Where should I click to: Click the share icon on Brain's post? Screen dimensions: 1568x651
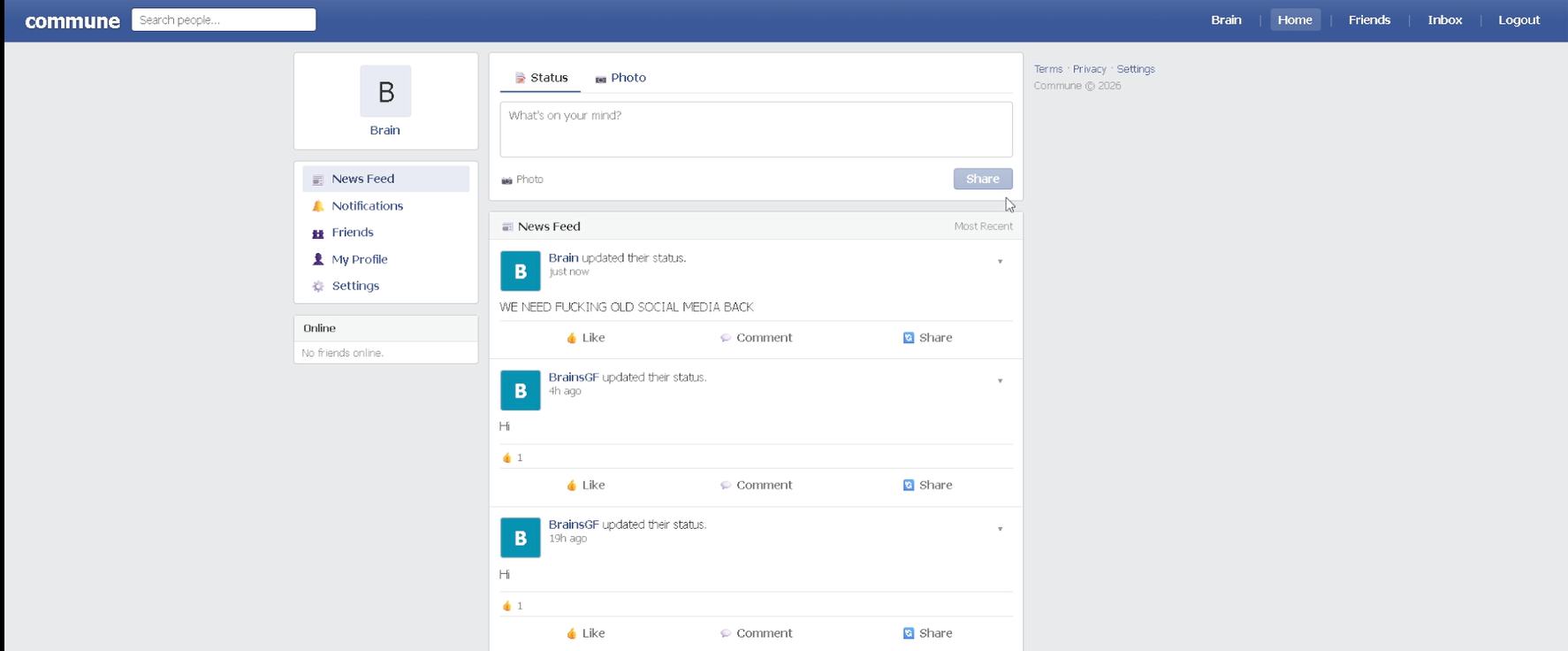[x=909, y=338]
